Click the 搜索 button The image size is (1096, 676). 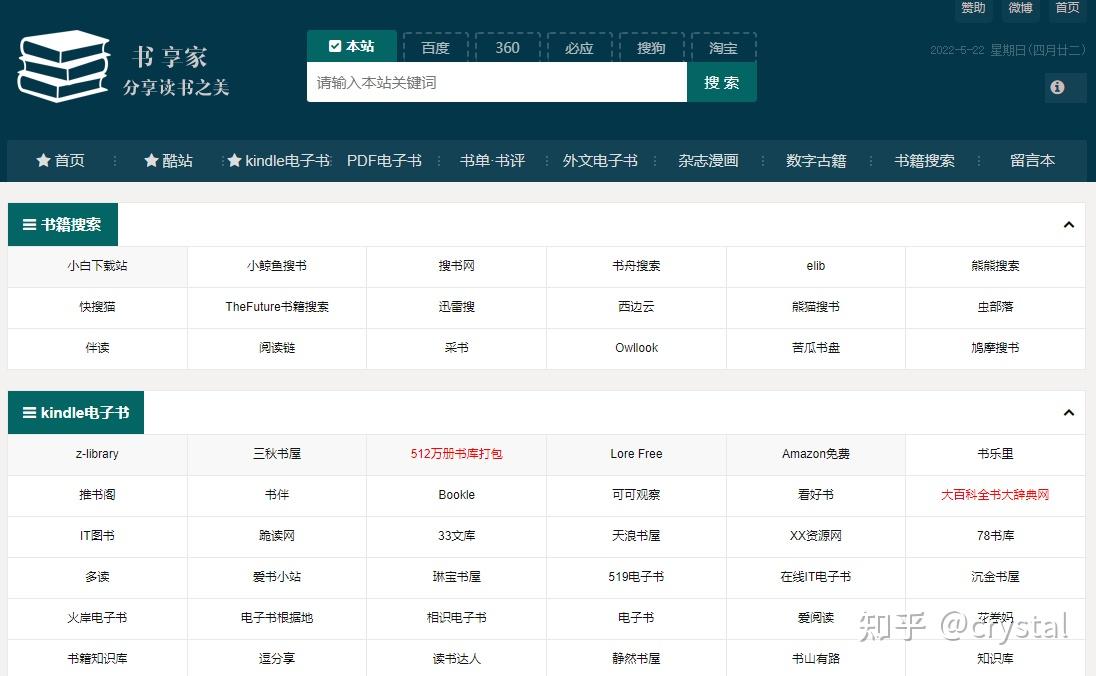point(722,82)
